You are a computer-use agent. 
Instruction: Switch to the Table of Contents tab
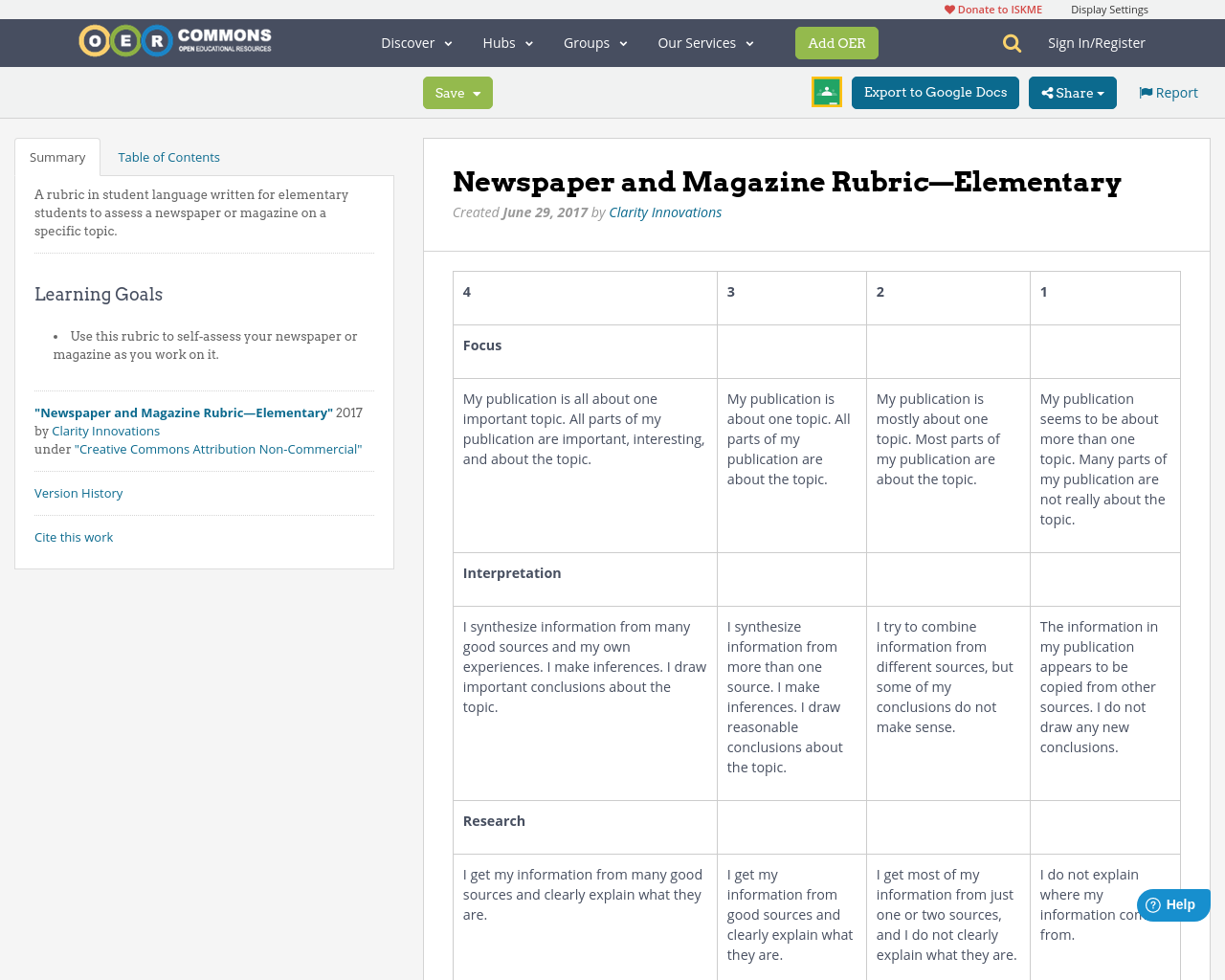click(168, 155)
